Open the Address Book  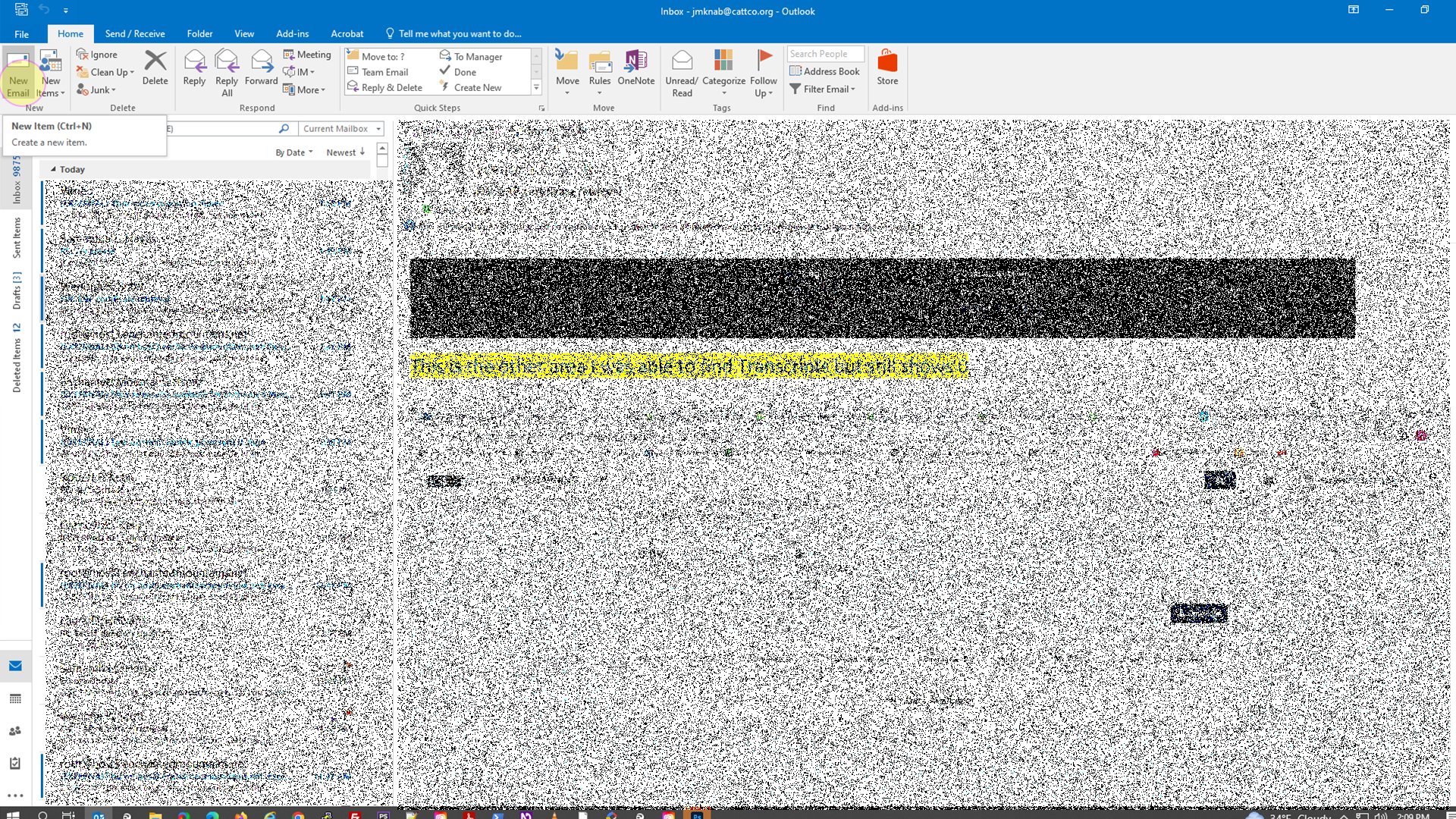point(825,71)
